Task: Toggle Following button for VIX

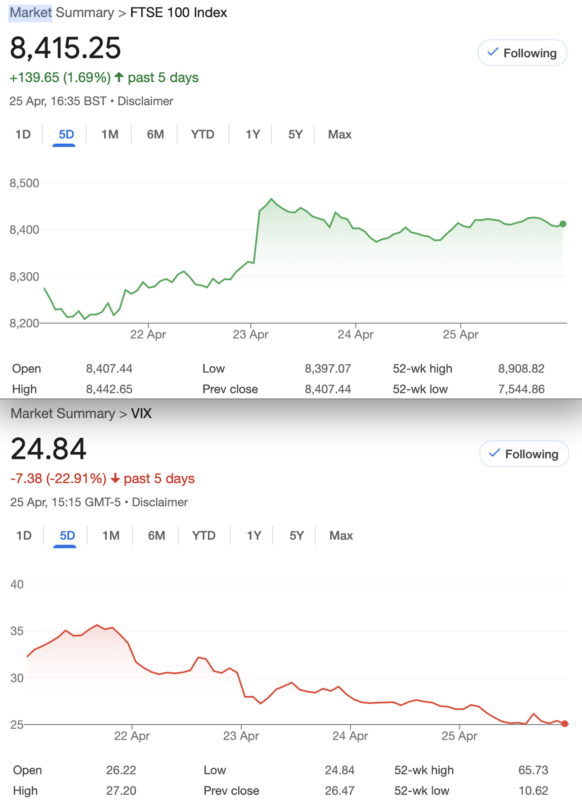Action: 524,454
